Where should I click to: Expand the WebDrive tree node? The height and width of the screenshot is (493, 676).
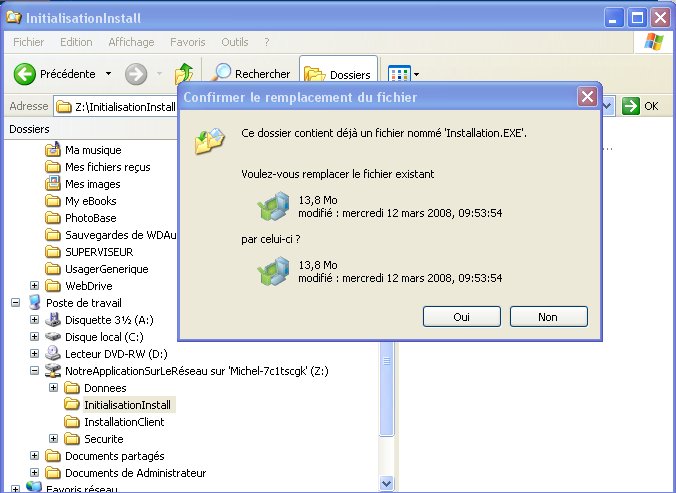point(34,286)
